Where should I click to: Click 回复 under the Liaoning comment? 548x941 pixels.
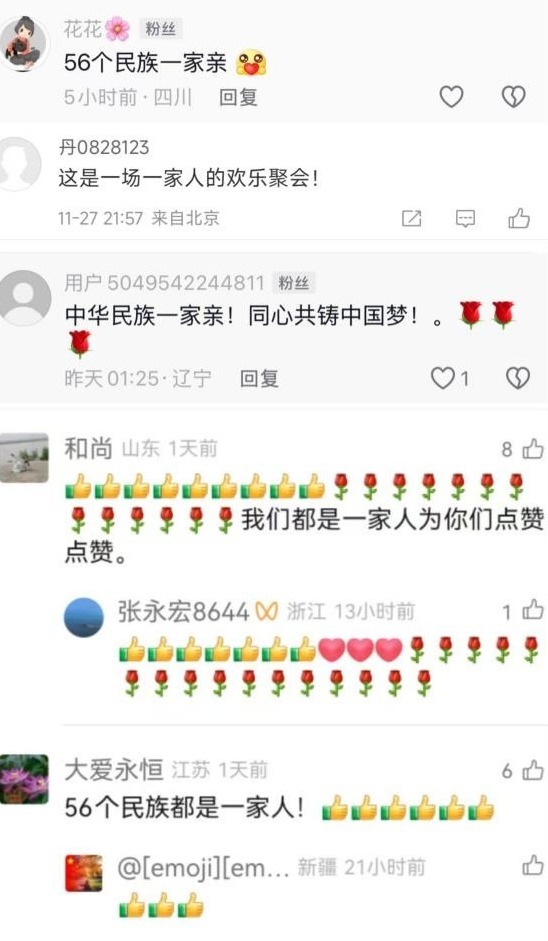pos(259,379)
